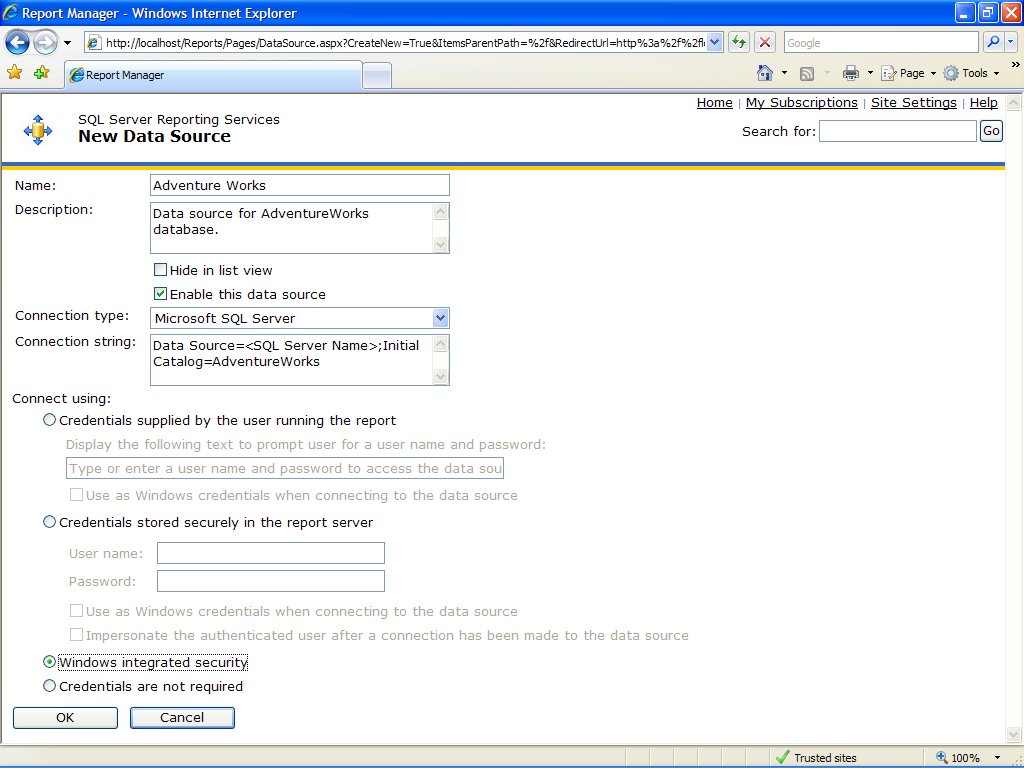The image size is (1024, 768).
Task: Click page scrollbar down arrow
Action: (1013, 734)
